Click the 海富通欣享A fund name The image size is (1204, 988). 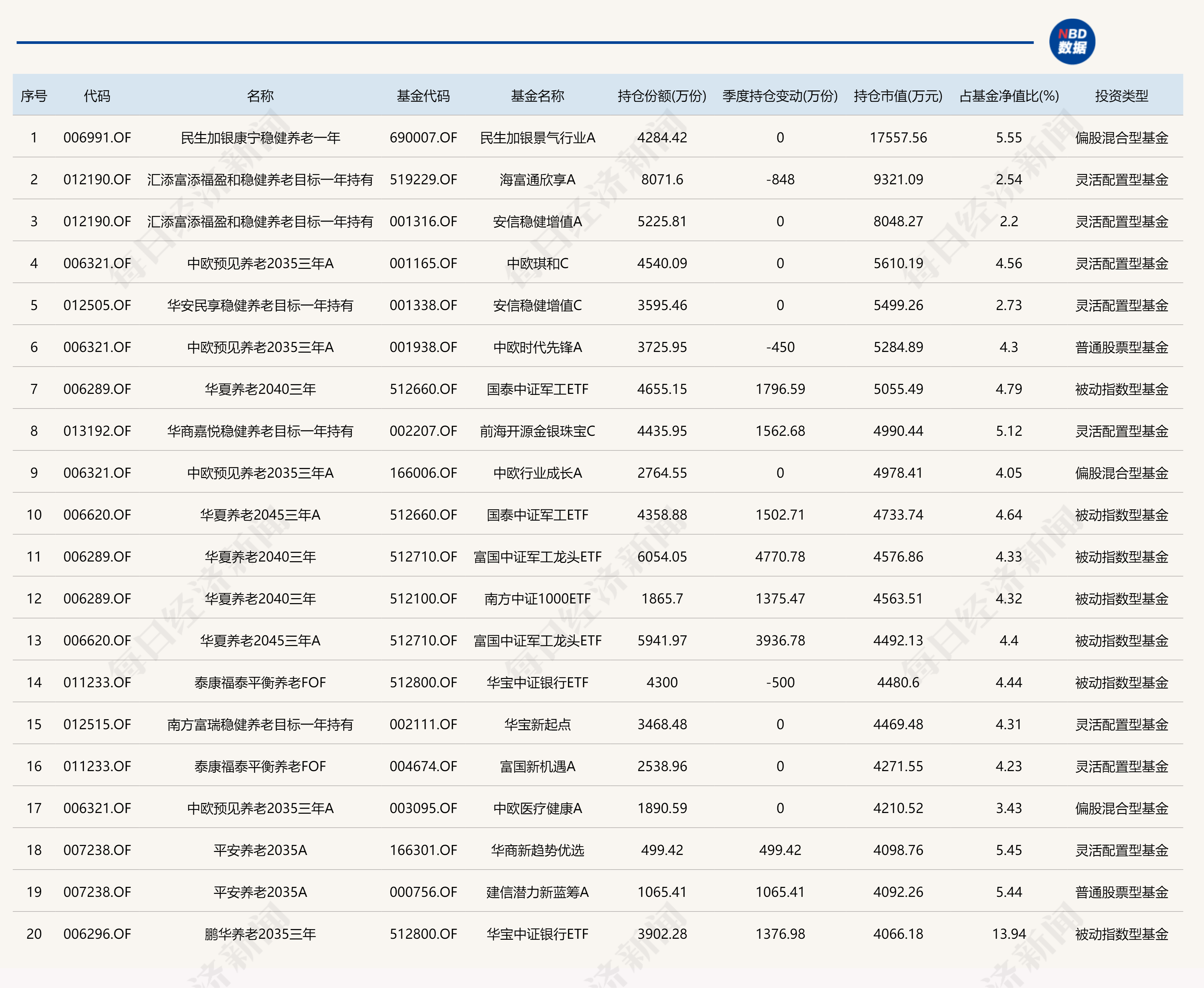537,180
